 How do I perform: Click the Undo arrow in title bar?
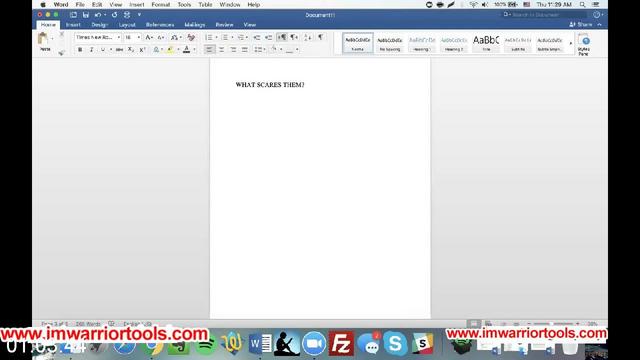click(x=98, y=15)
